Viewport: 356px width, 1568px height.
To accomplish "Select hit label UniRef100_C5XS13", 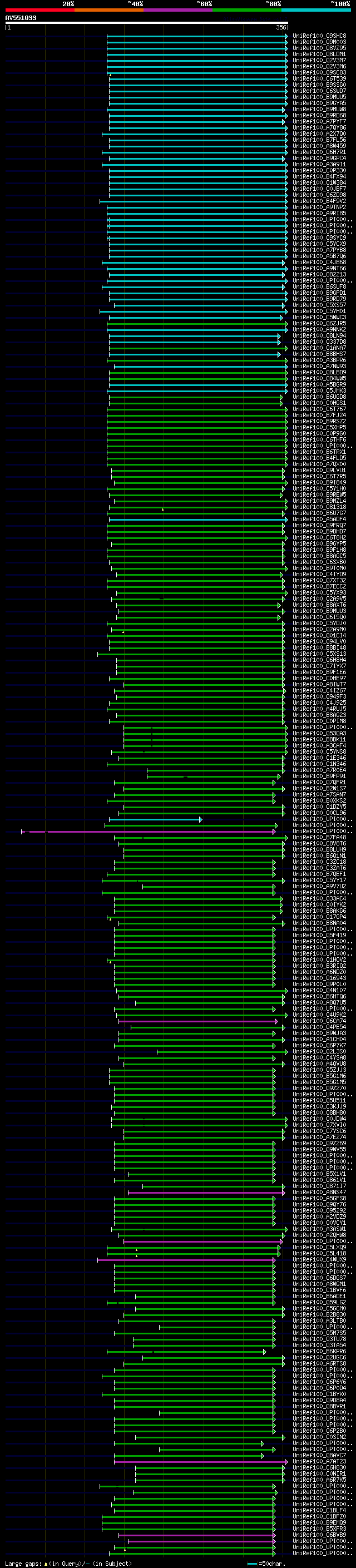I will click(319, 654).
